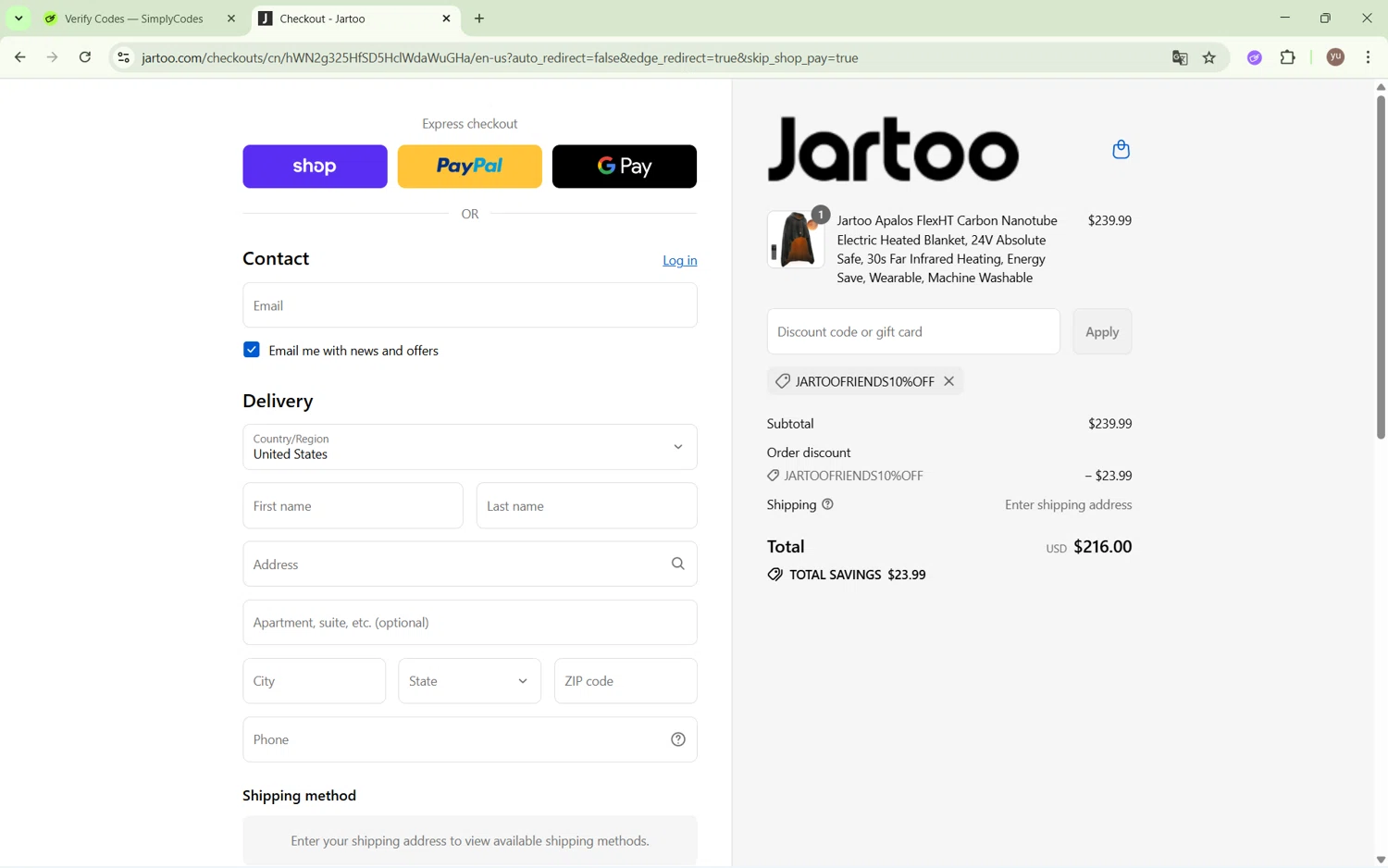1388x868 pixels.
Task: Open the tab search dropdown arrow
Action: (x=19, y=19)
